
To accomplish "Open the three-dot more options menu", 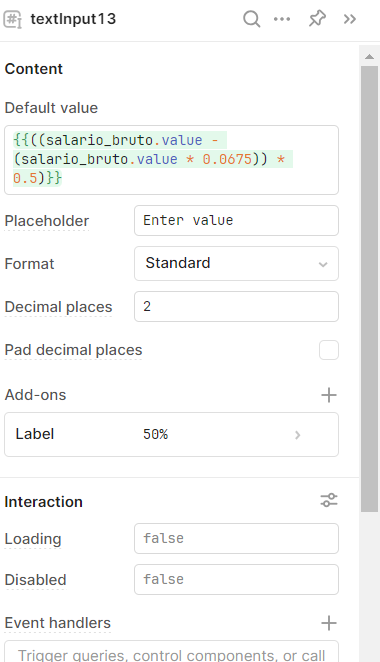I will pyautogui.click(x=282, y=19).
